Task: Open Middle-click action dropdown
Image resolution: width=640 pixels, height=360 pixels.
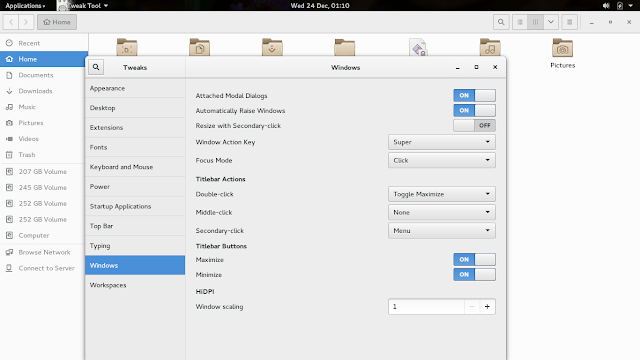Action: (x=442, y=212)
